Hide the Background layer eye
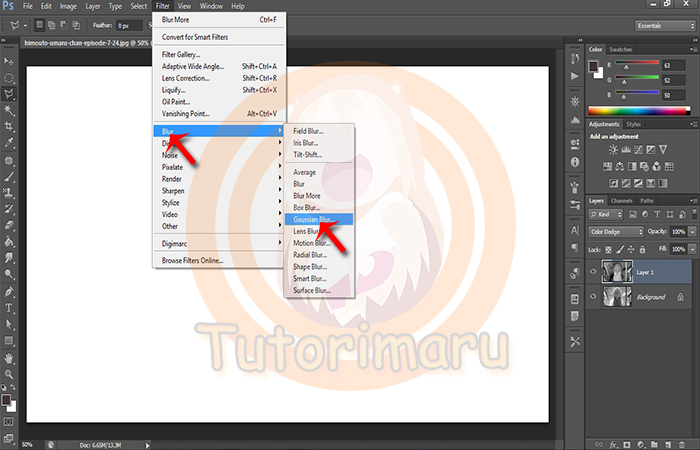 point(593,296)
